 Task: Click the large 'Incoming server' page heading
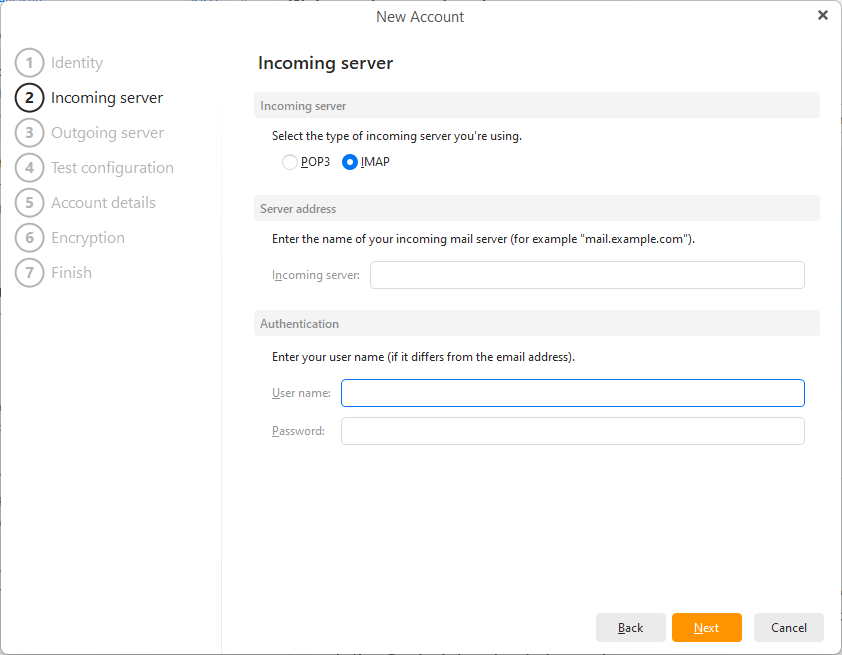325,63
